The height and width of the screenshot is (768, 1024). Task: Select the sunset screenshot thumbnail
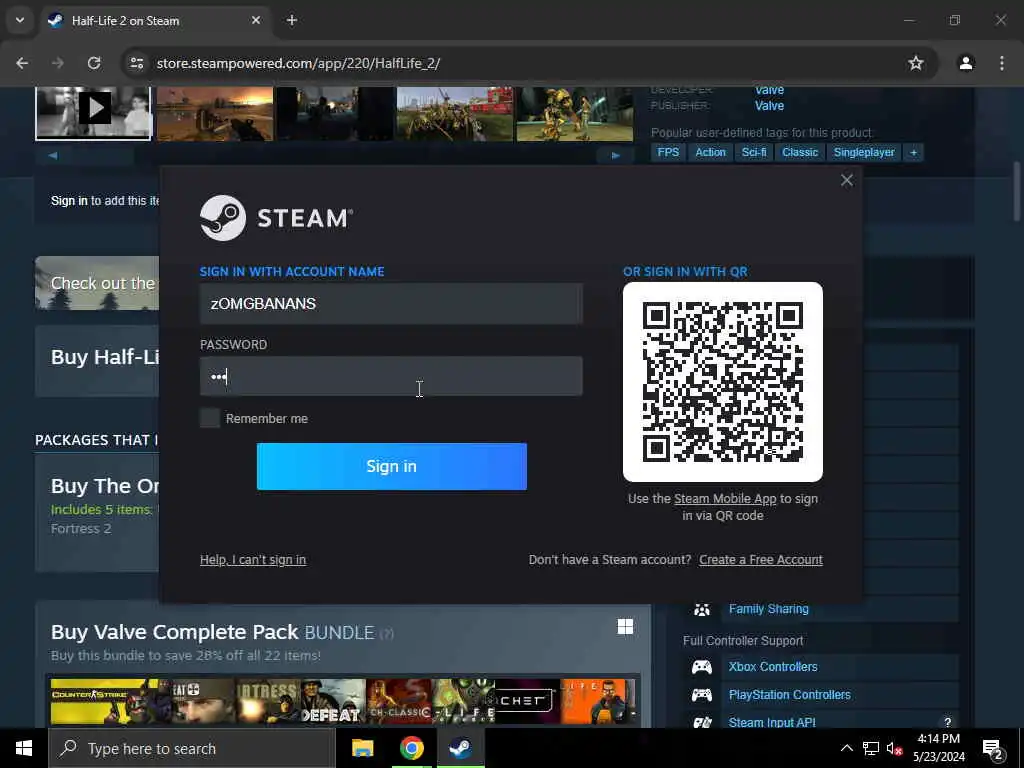click(x=214, y=114)
